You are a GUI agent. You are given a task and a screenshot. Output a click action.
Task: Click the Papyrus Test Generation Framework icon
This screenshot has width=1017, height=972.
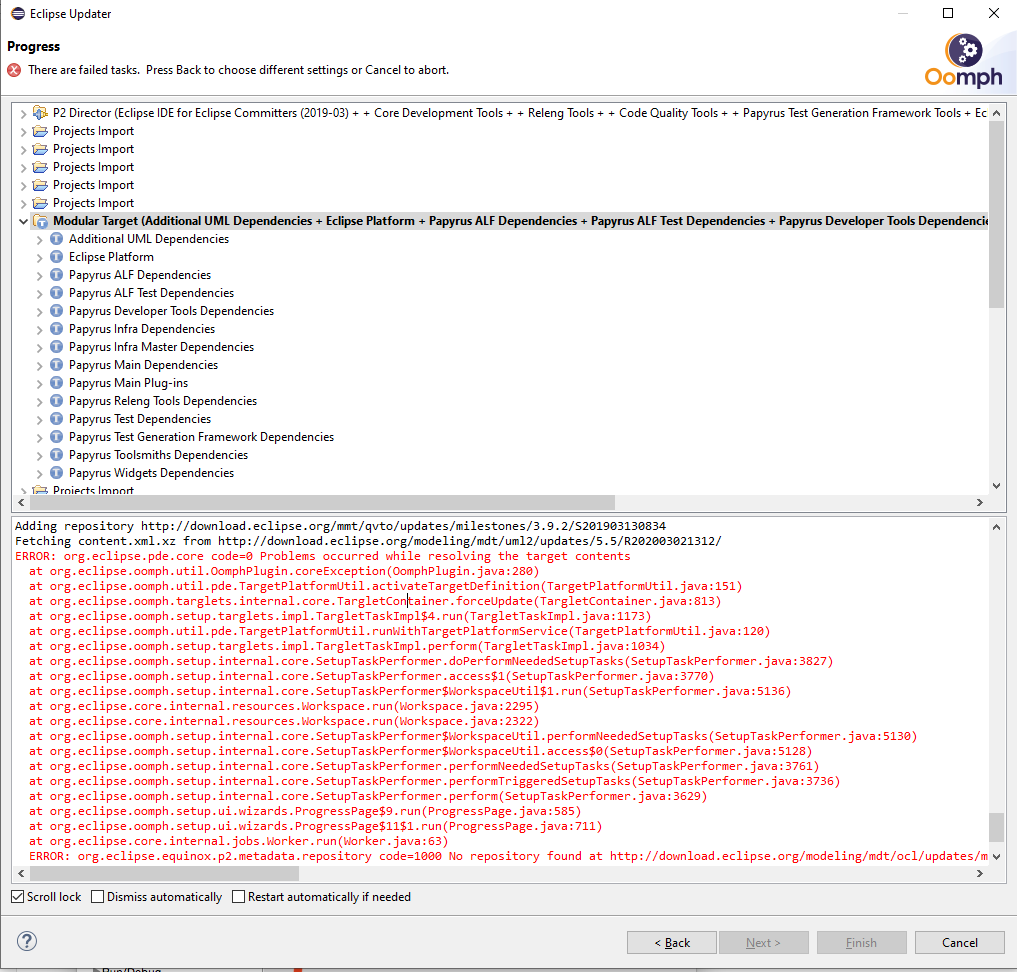(56, 437)
